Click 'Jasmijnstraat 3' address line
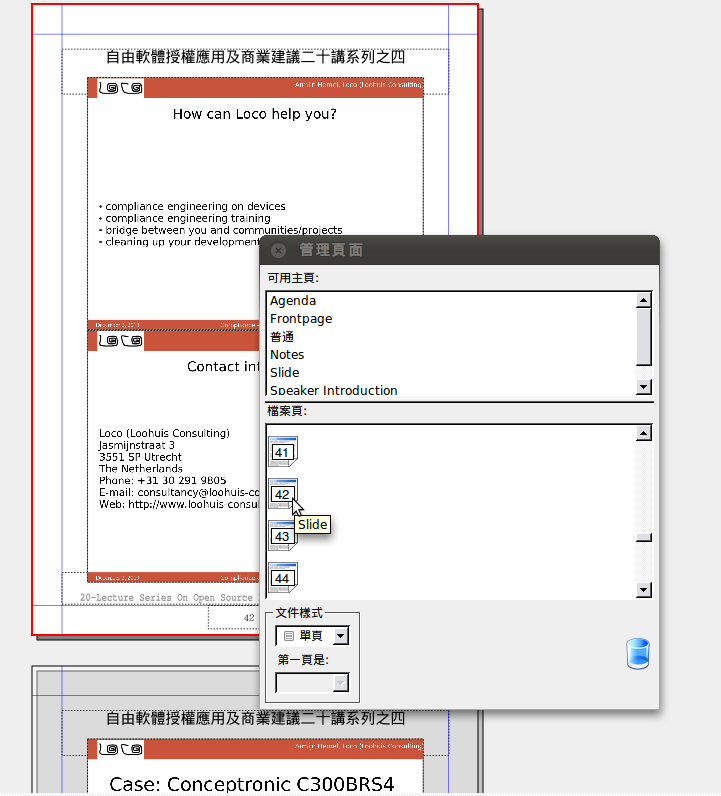721x796 pixels. coord(136,445)
